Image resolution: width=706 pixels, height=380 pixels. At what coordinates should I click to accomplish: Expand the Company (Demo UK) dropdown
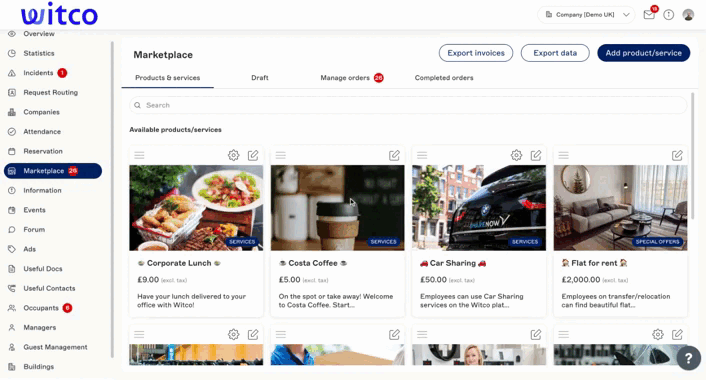pyautogui.click(x=586, y=15)
